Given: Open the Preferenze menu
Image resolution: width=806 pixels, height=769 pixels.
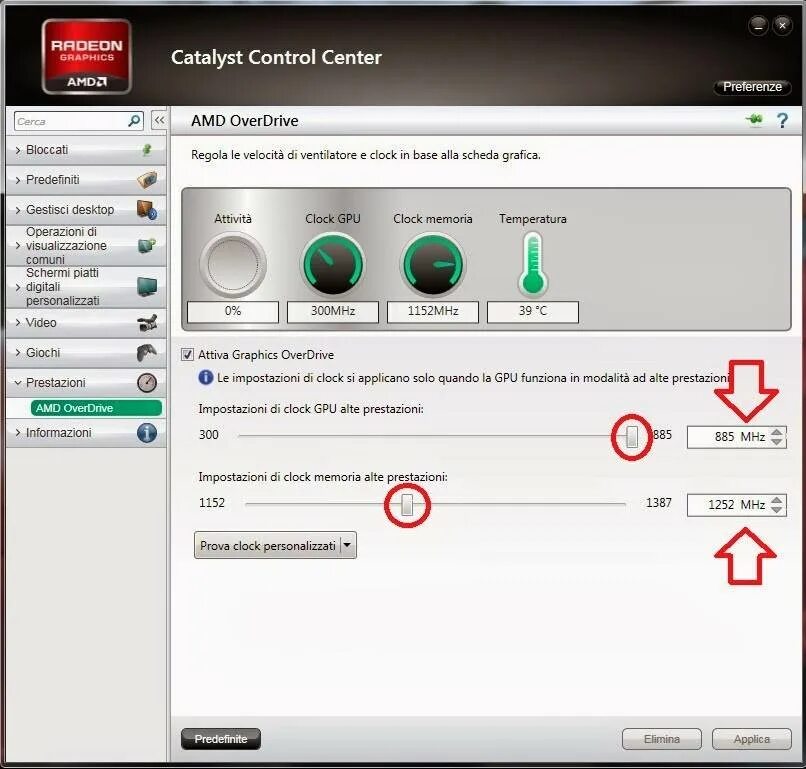Looking at the screenshot, I should tap(752, 87).
